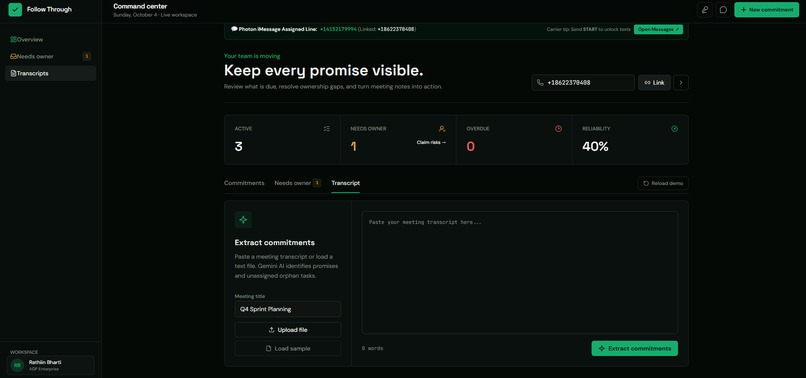Click the RB avatar in the workspace card

click(x=17, y=365)
